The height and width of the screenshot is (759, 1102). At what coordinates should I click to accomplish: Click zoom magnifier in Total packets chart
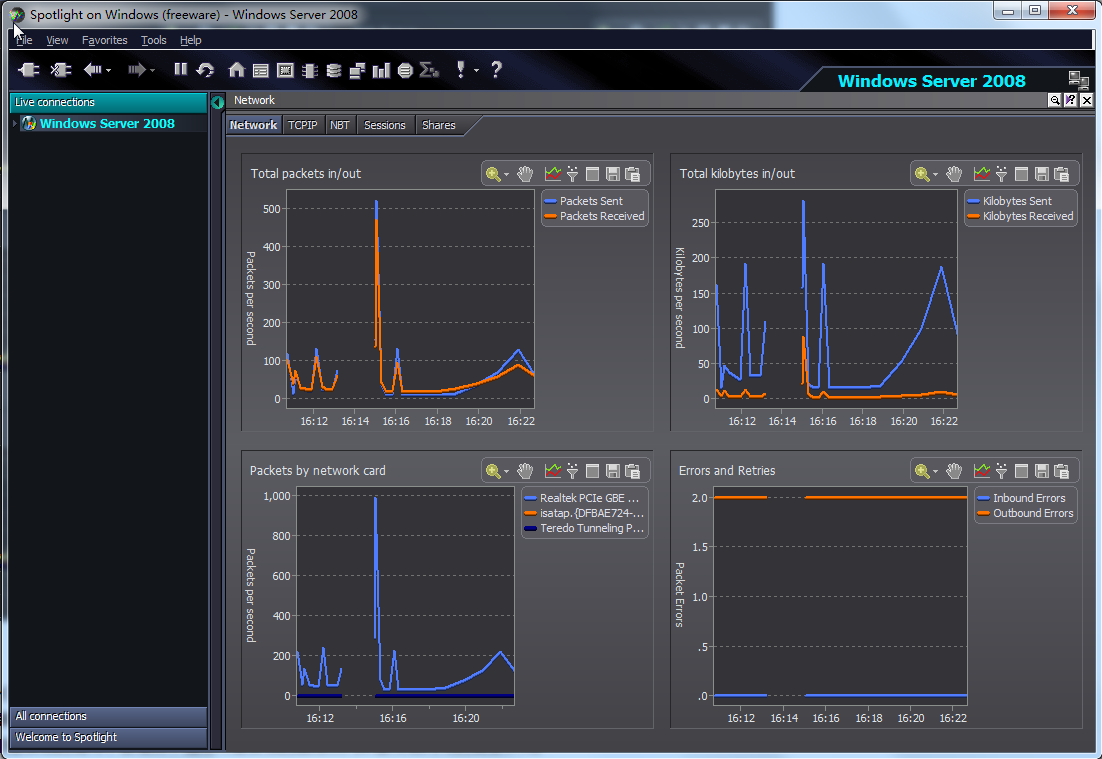point(493,174)
